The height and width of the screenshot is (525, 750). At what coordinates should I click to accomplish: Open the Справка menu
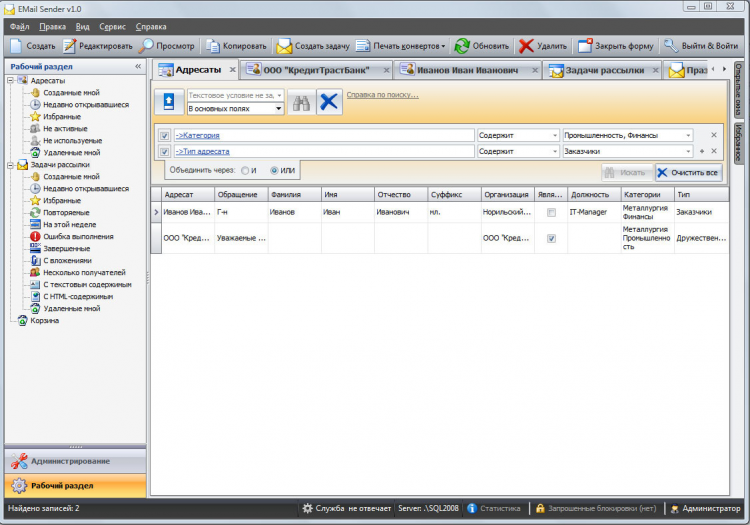[151, 27]
